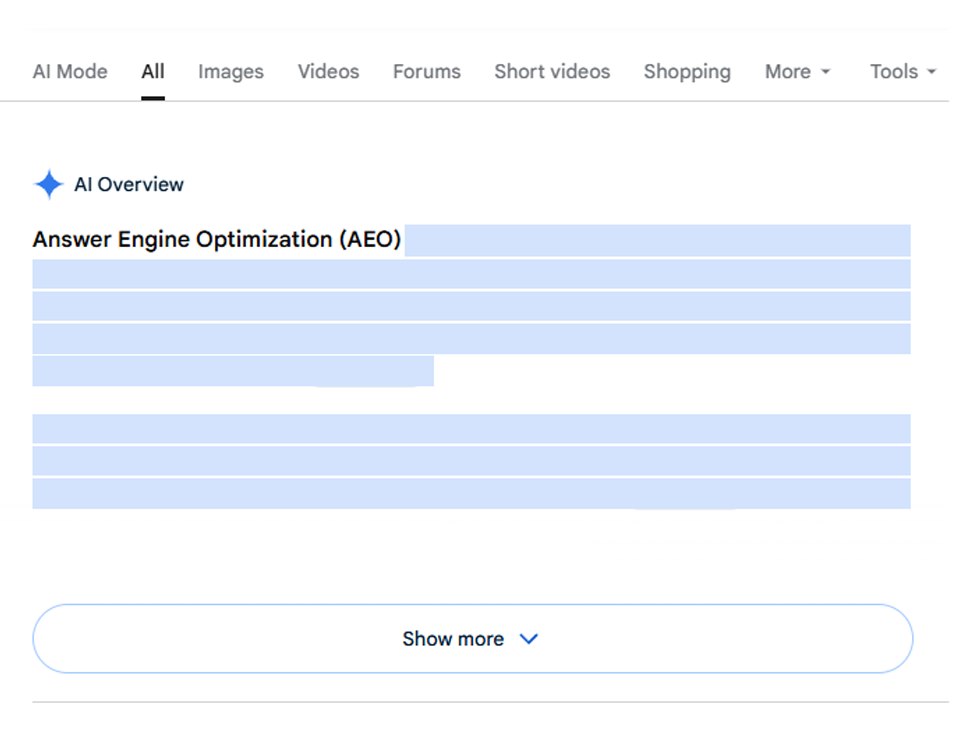This screenshot has height=741, width=967.
Task: Click the AI Overview sparkle icon
Action: tap(49, 184)
